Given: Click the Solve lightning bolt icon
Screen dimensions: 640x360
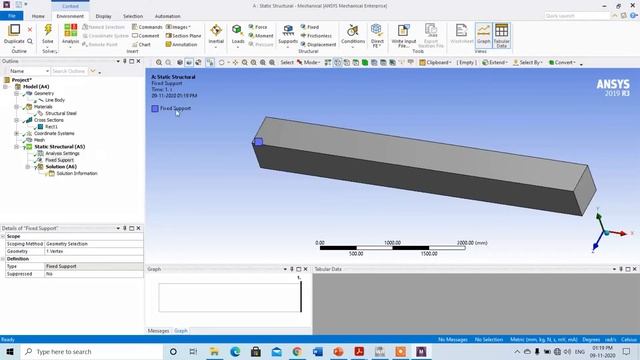Looking at the screenshot, I should pos(48,30).
